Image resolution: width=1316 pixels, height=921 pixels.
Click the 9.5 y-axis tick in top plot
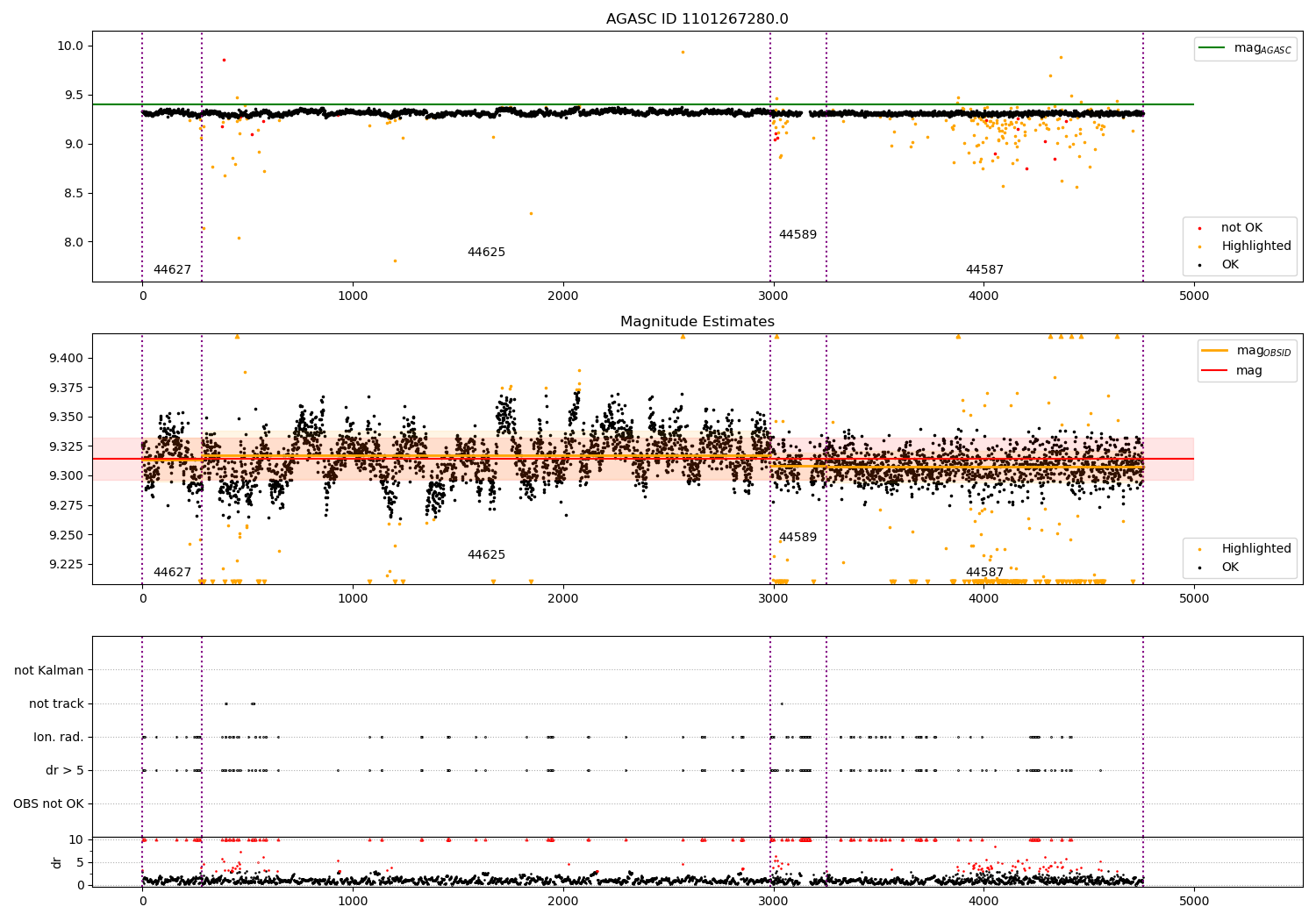coord(75,96)
